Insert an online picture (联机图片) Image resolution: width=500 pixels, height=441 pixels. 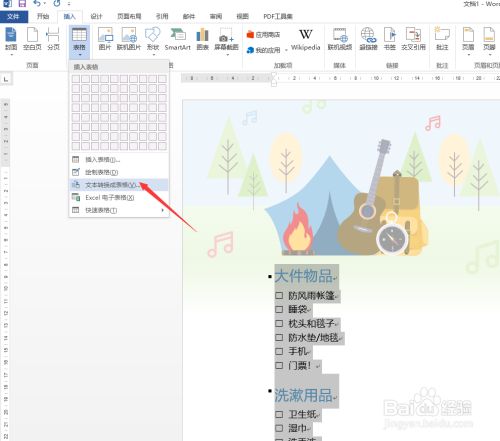point(129,39)
